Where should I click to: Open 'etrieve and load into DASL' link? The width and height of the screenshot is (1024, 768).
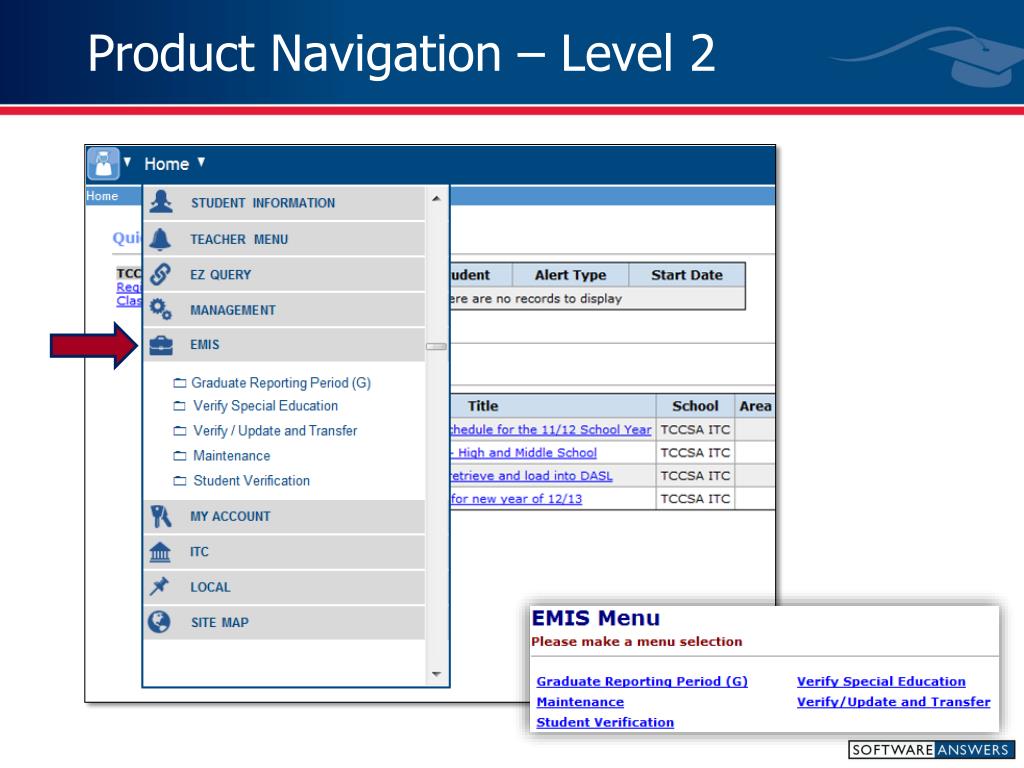tap(532, 475)
